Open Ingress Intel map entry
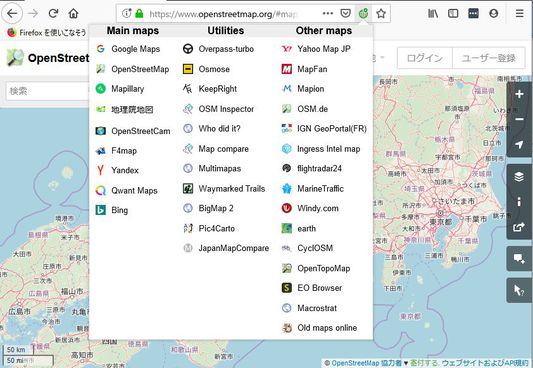The width and height of the screenshot is (533, 368). (x=321, y=148)
